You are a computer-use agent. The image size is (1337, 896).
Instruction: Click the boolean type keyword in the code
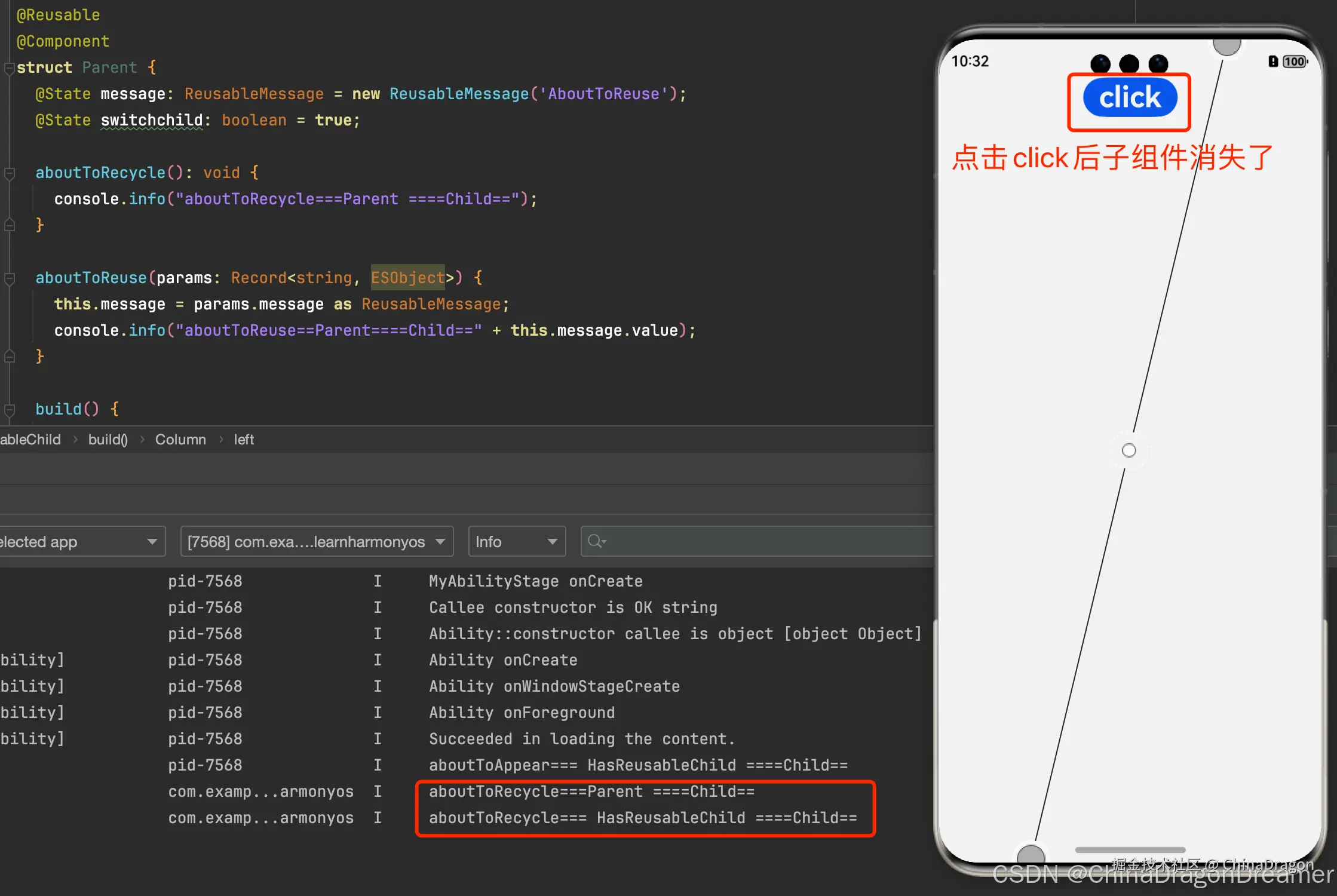254,120
